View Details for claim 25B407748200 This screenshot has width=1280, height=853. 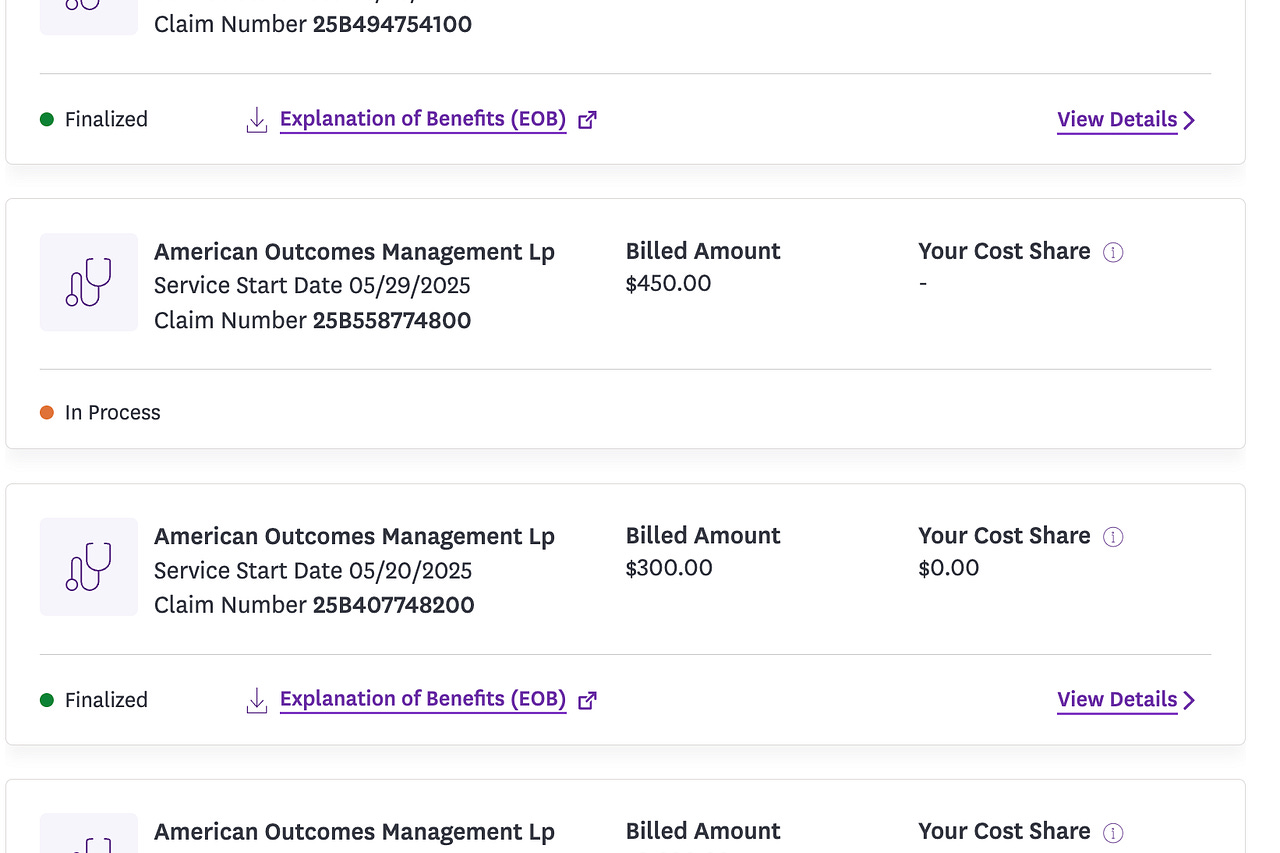pos(1117,700)
